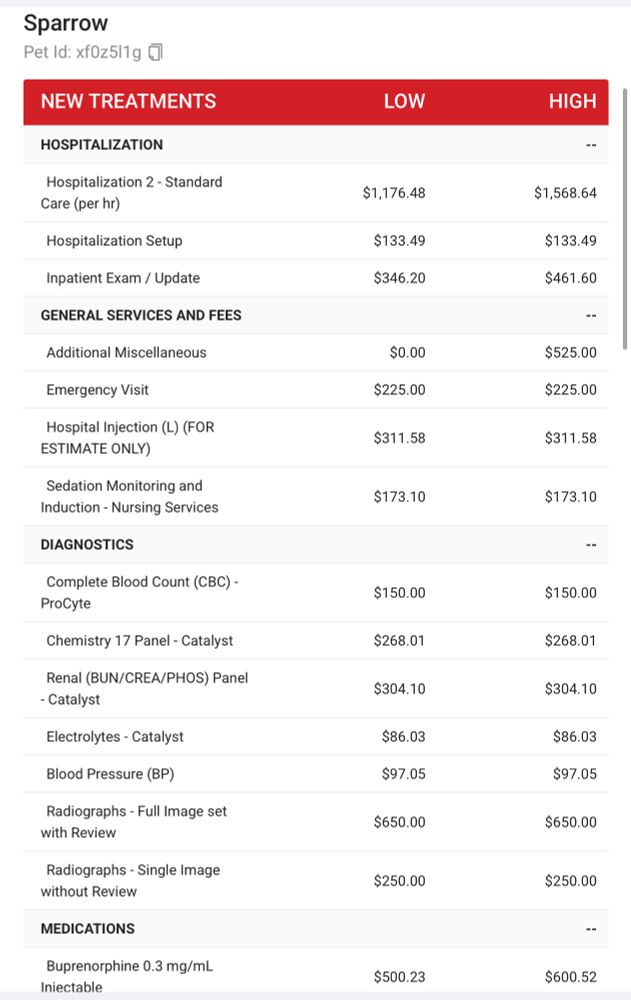Click the Emergency Visit line item
The width and height of the screenshot is (631, 1000).
[97, 390]
